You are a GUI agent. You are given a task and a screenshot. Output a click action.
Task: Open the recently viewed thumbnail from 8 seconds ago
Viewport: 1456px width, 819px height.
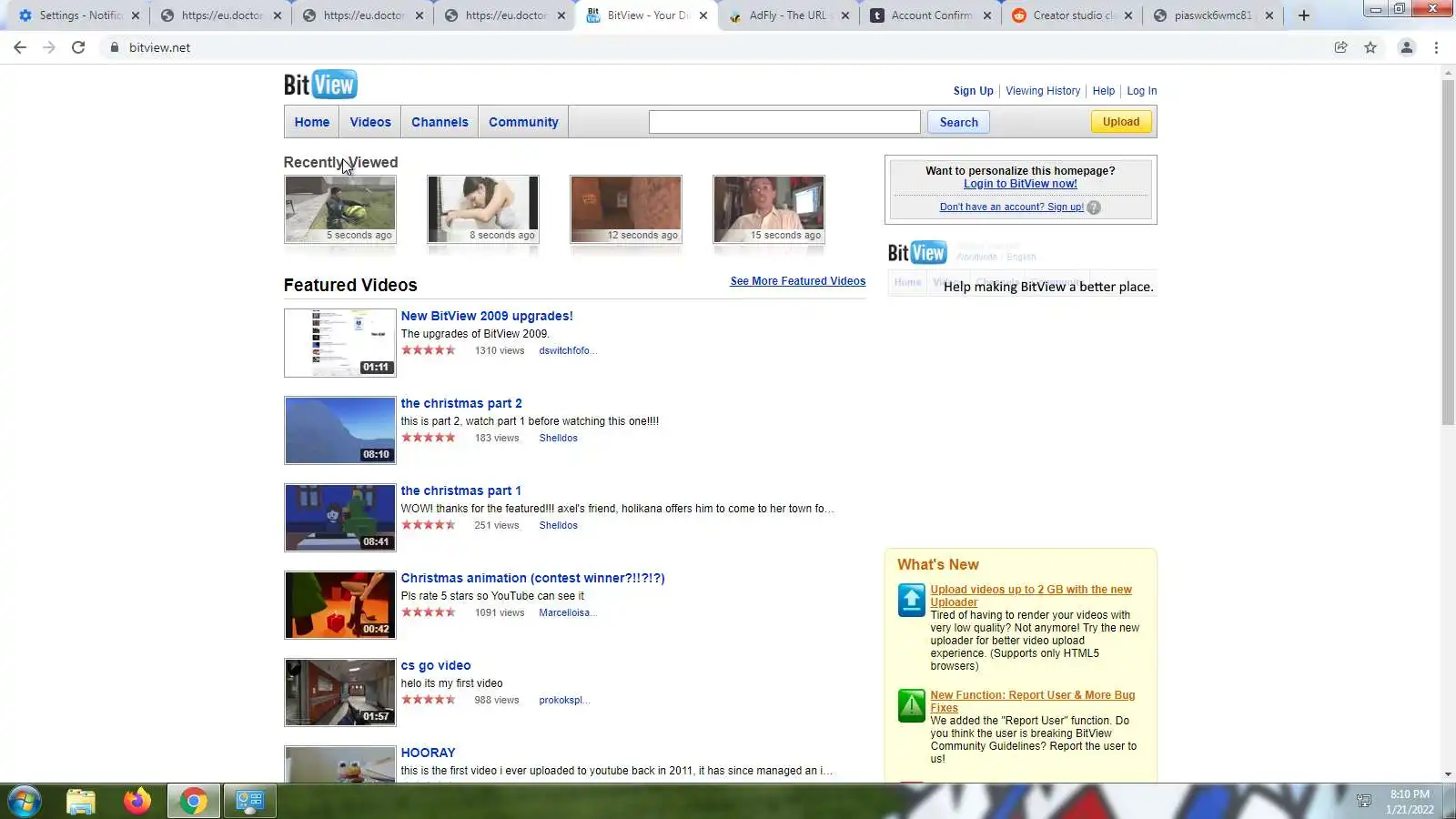(483, 209)
